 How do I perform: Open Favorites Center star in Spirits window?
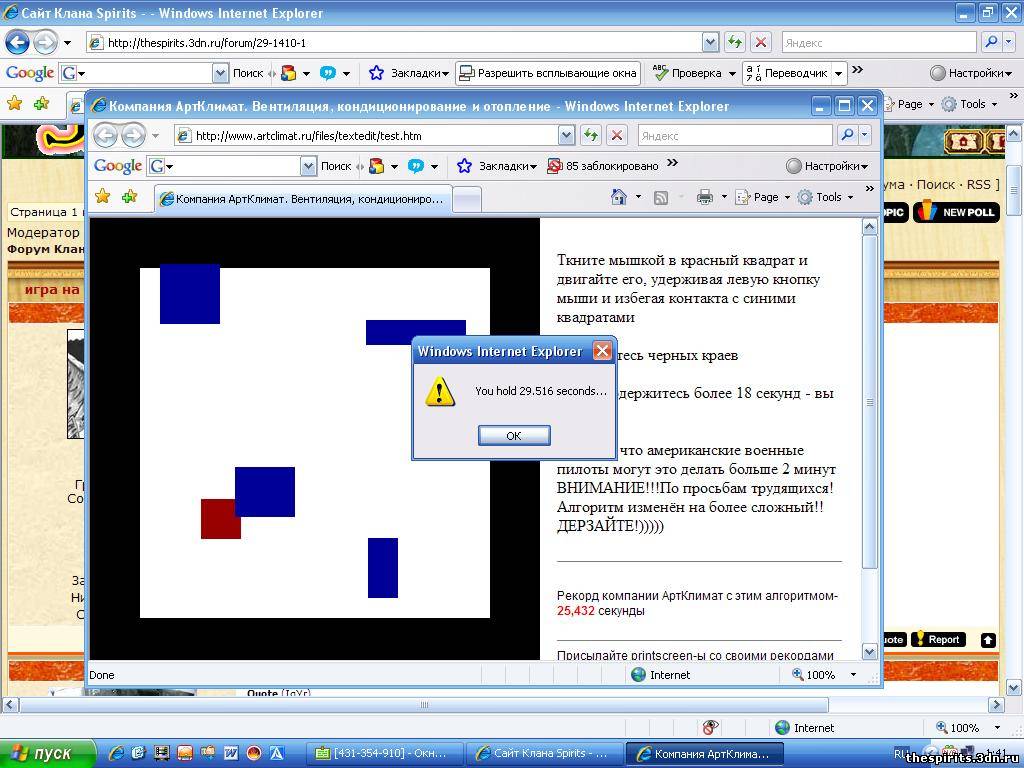[14, 103]
